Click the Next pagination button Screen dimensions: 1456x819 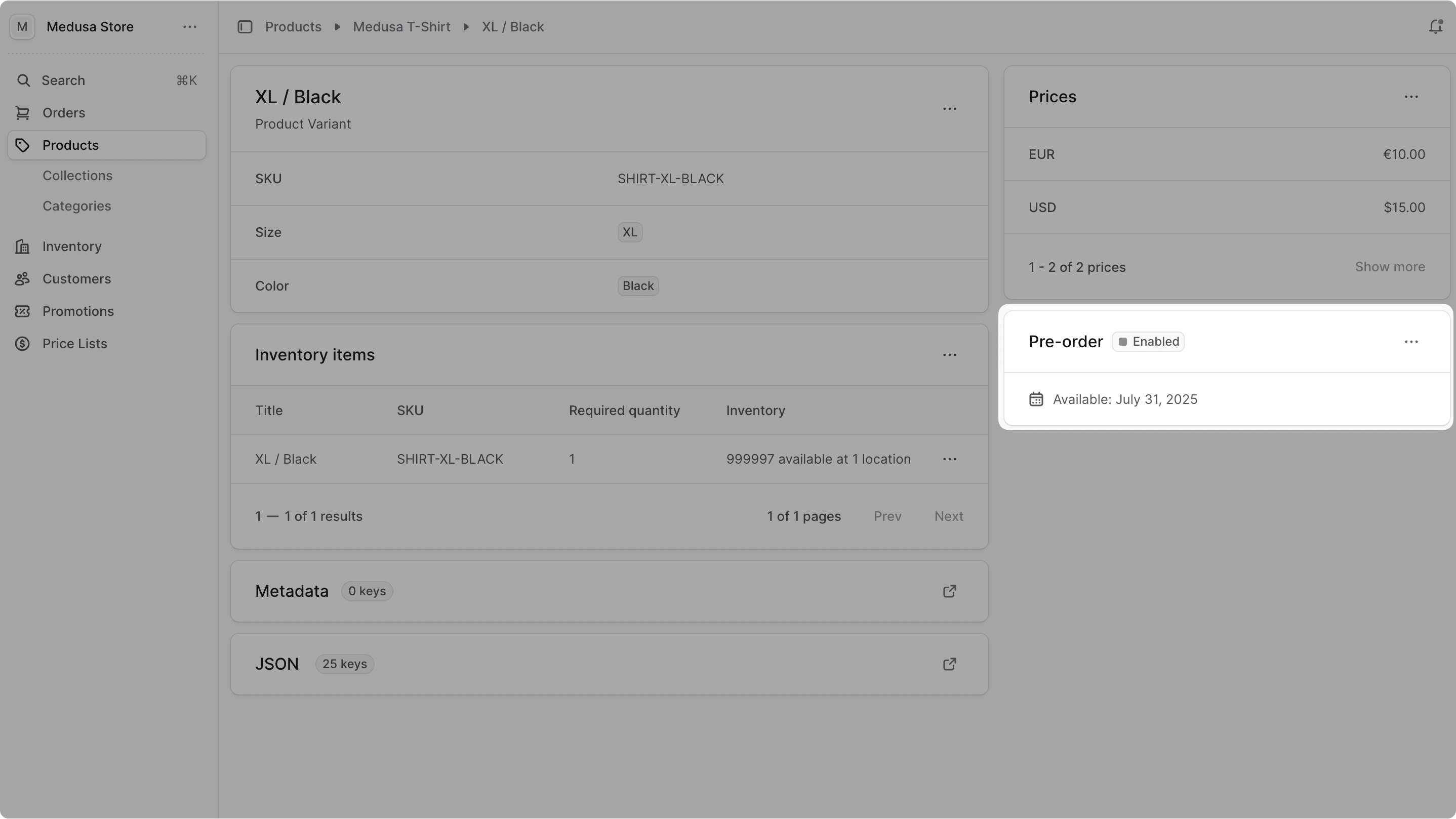click(948, 516)
